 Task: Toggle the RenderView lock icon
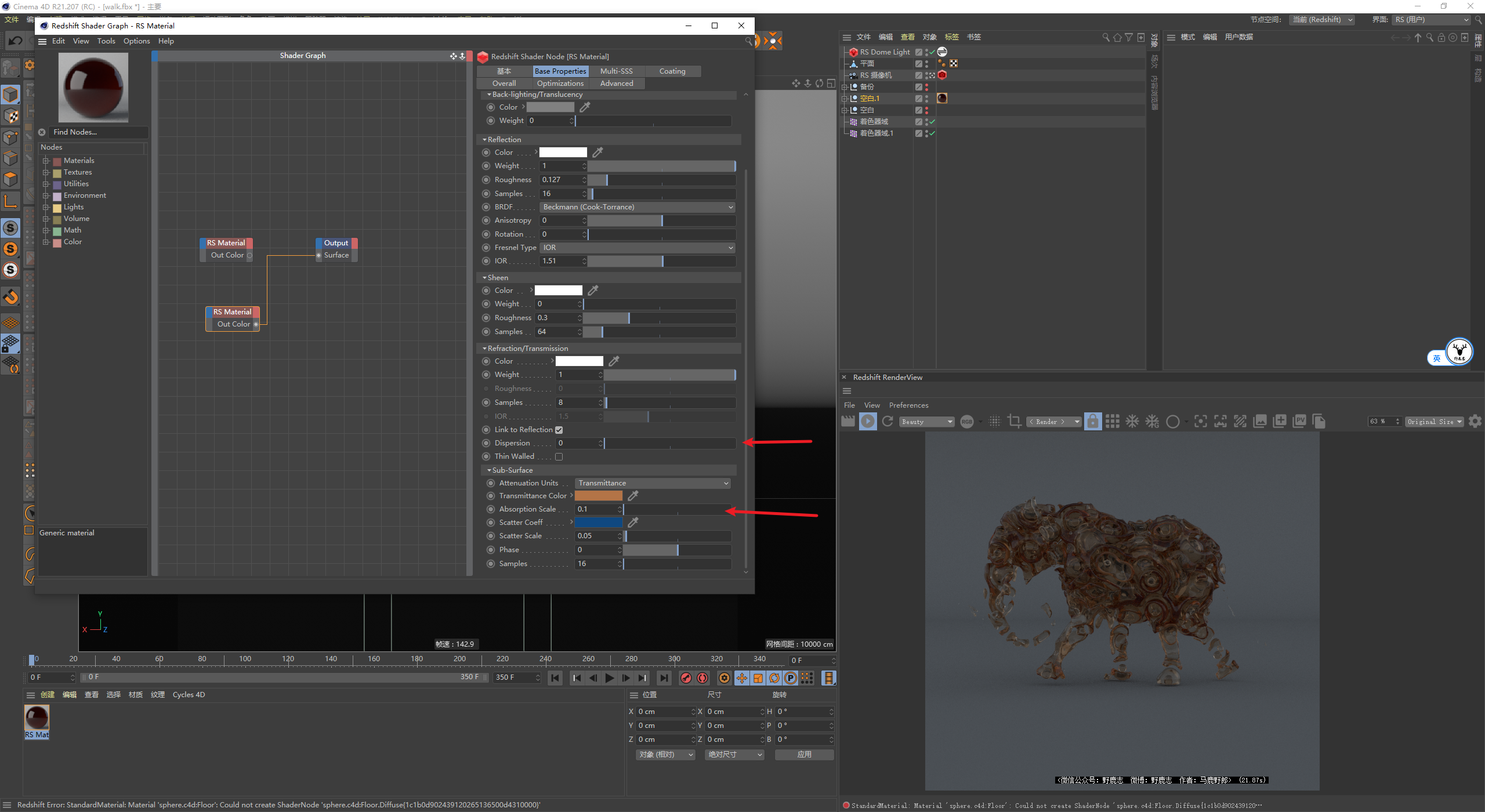point(1092,422)
